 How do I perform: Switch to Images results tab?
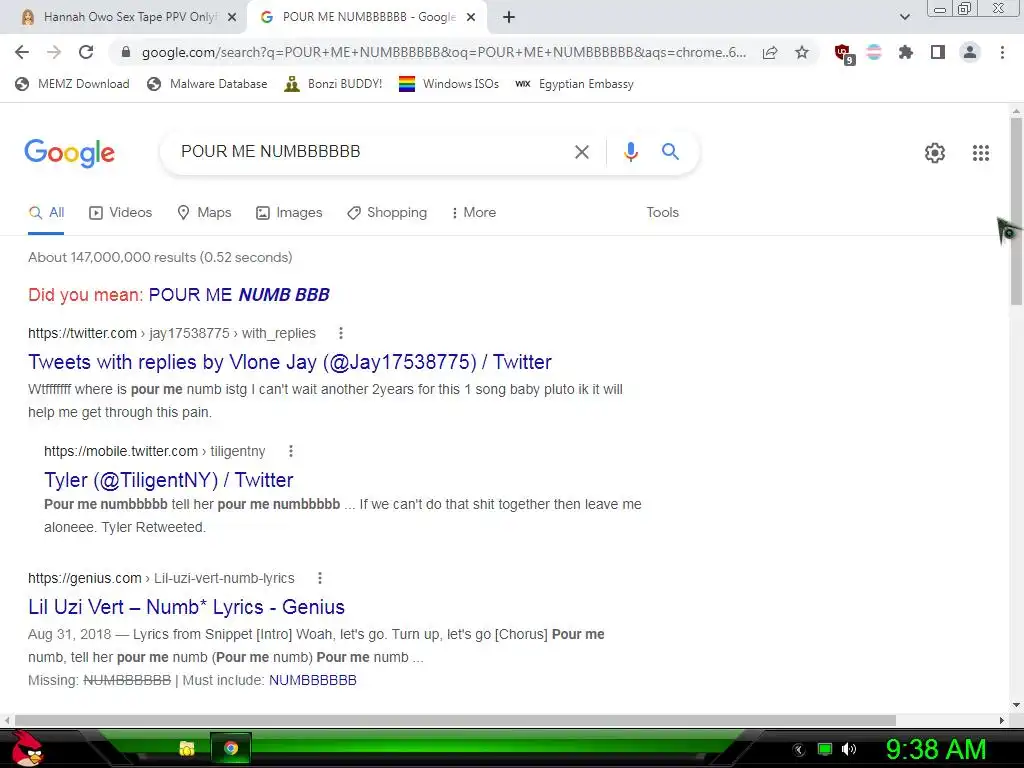click(x=289, y=213)
